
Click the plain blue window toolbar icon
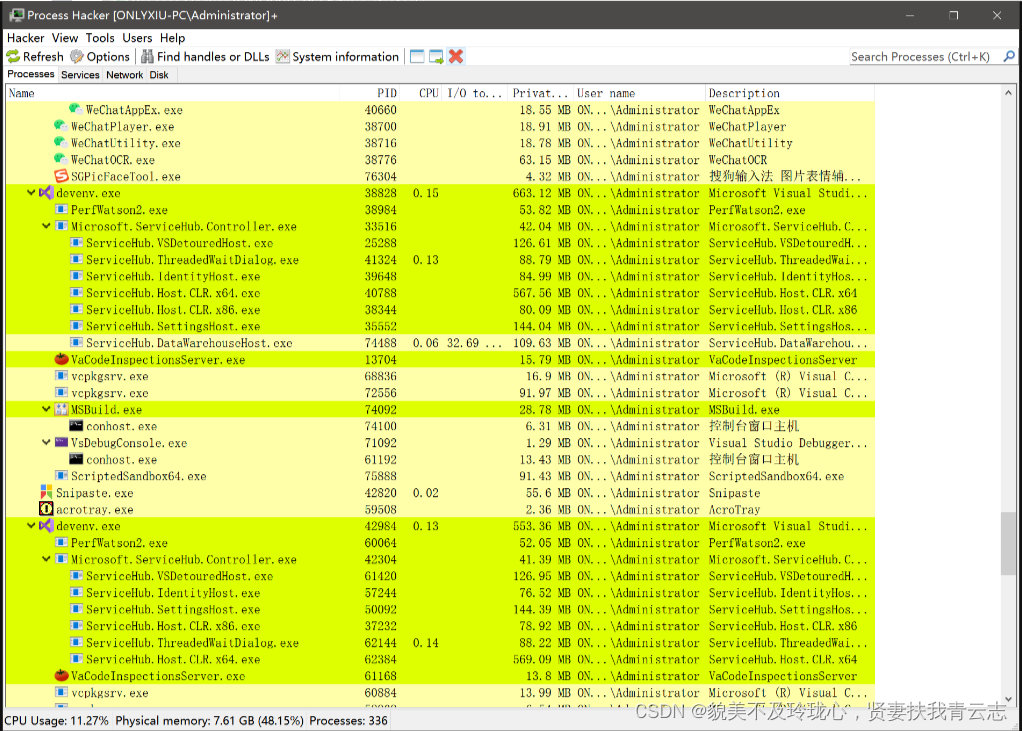[416, 57]
